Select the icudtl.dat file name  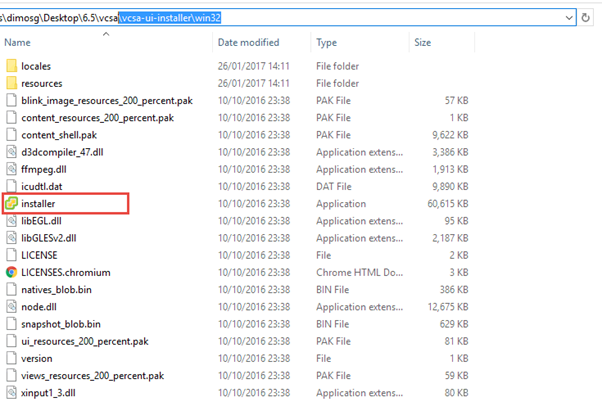coord(41,186)
